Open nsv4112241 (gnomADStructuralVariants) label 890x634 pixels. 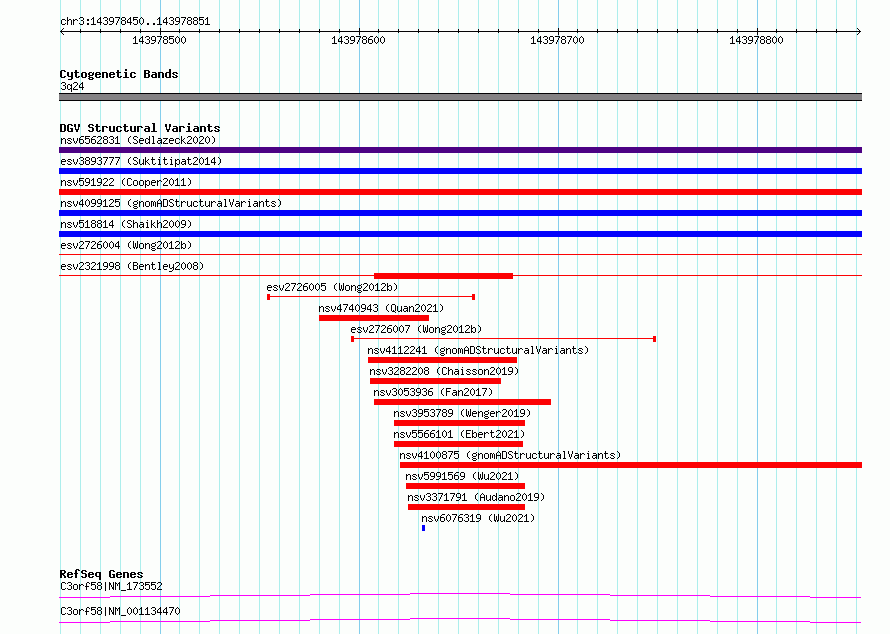point(478,350)
